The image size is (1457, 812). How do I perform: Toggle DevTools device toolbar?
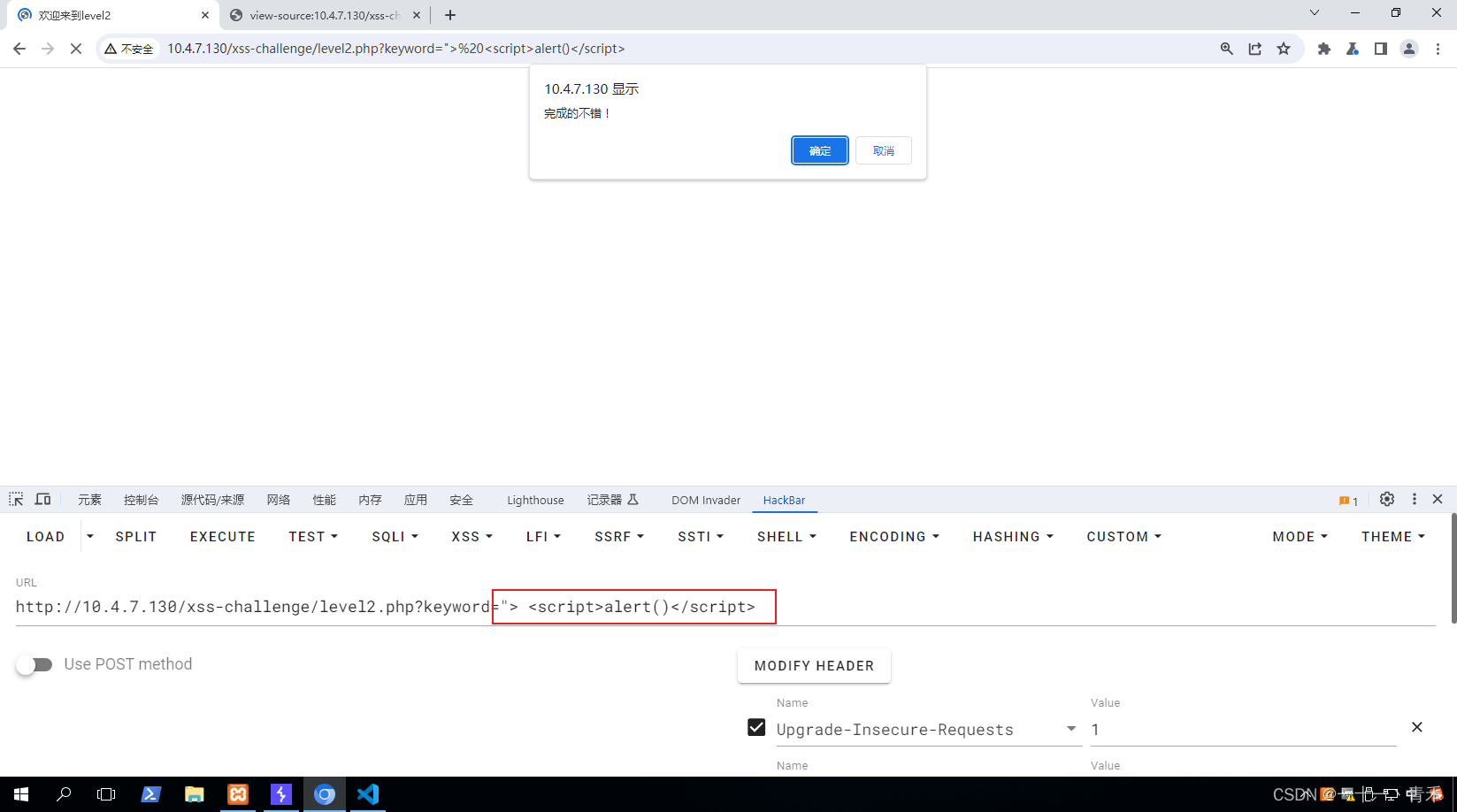(x=42, y=500)
